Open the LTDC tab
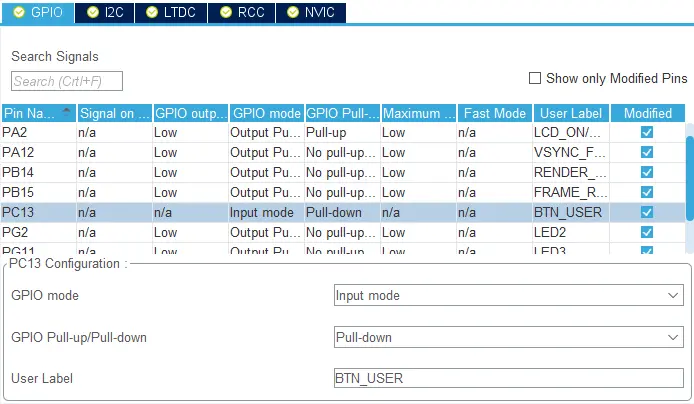The image size is (694, 404). 173,12
